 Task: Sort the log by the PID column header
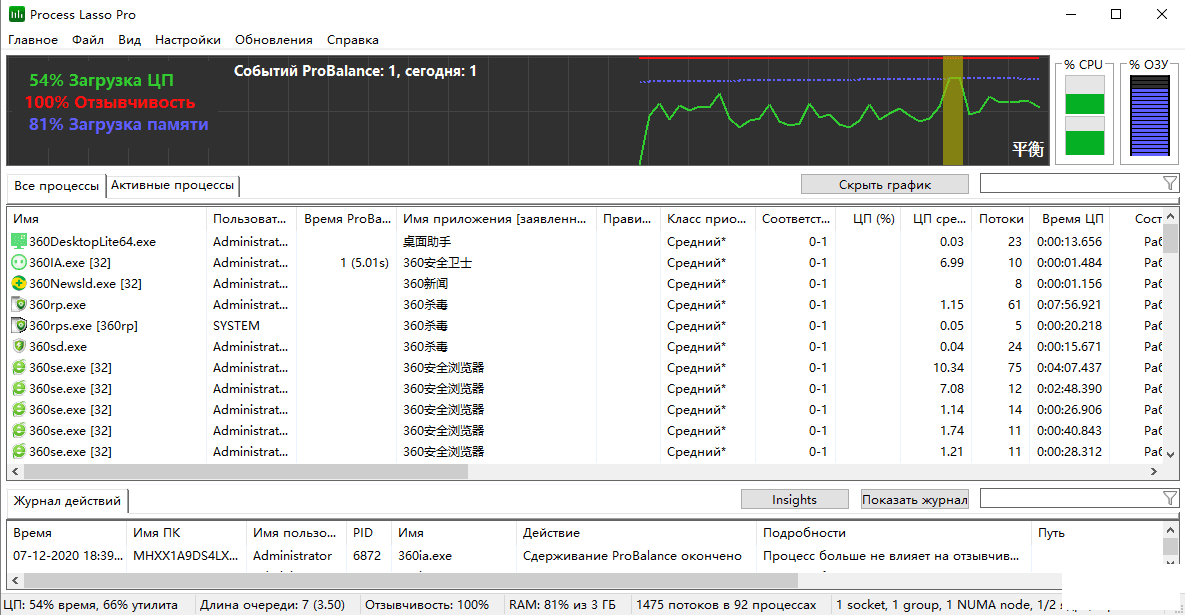(x=369, y=533)
